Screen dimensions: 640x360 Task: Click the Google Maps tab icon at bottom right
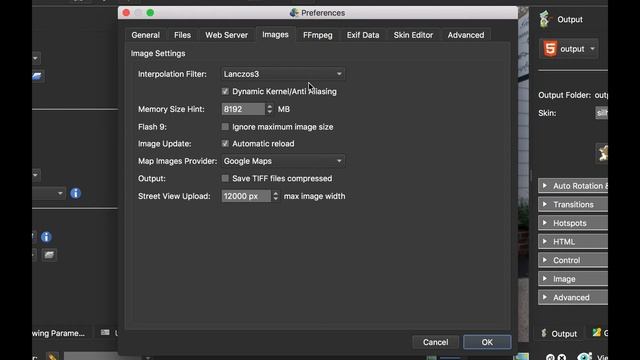[x=597, y=333]
